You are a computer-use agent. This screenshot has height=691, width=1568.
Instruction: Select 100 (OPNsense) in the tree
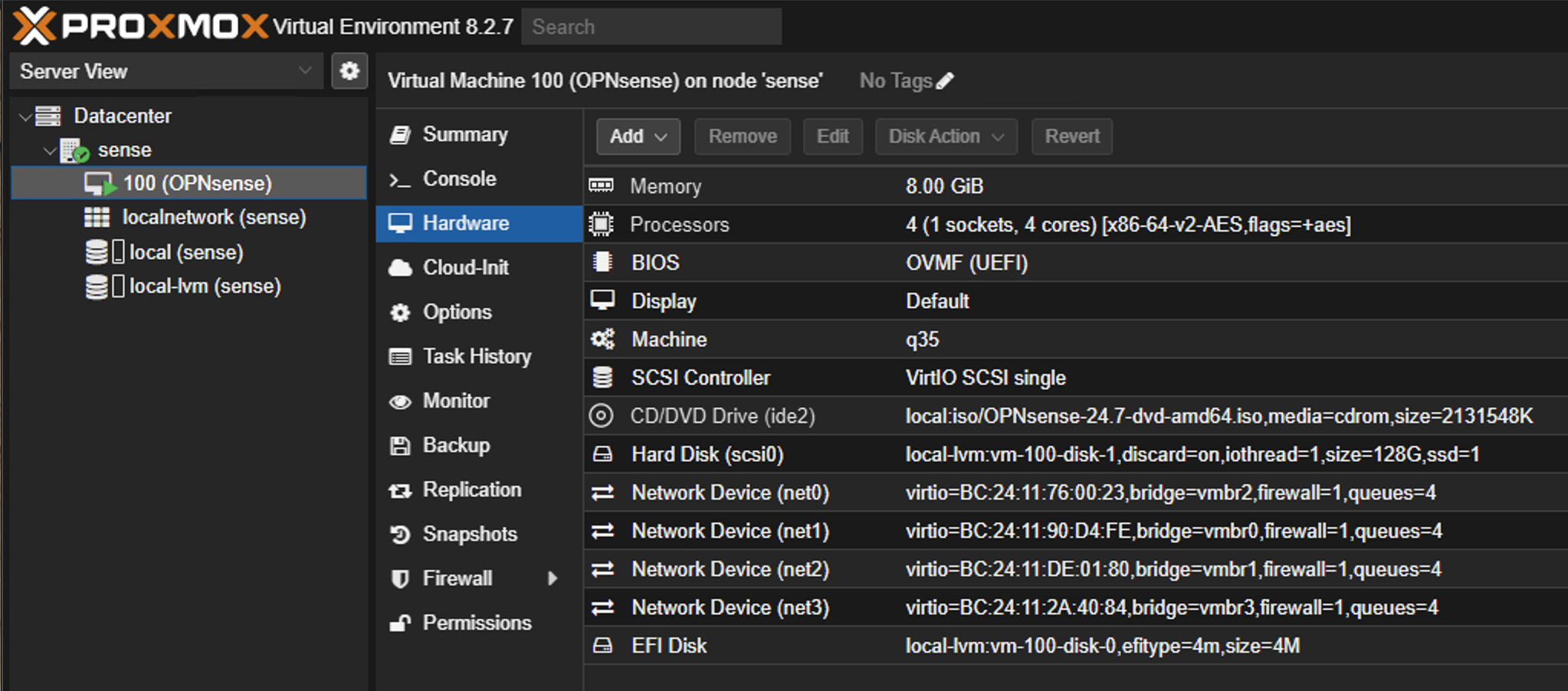point(189,183)
